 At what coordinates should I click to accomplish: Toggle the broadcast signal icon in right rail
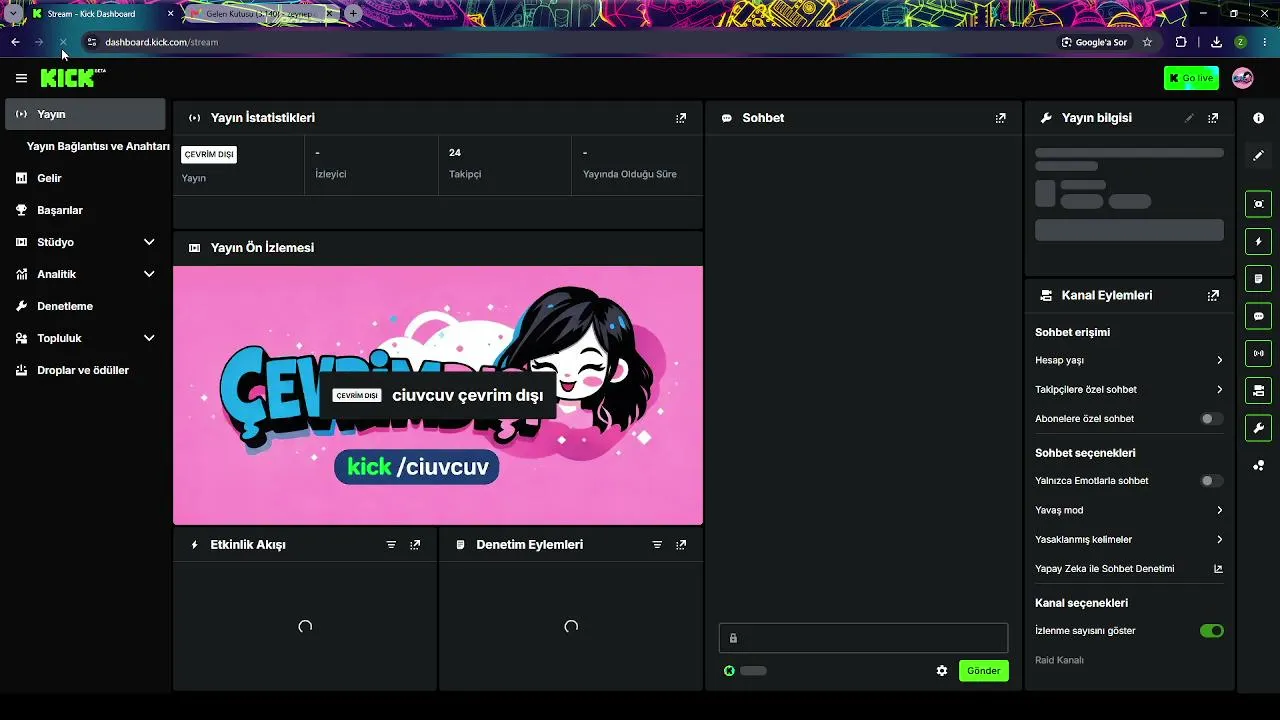click(1259, 353)
